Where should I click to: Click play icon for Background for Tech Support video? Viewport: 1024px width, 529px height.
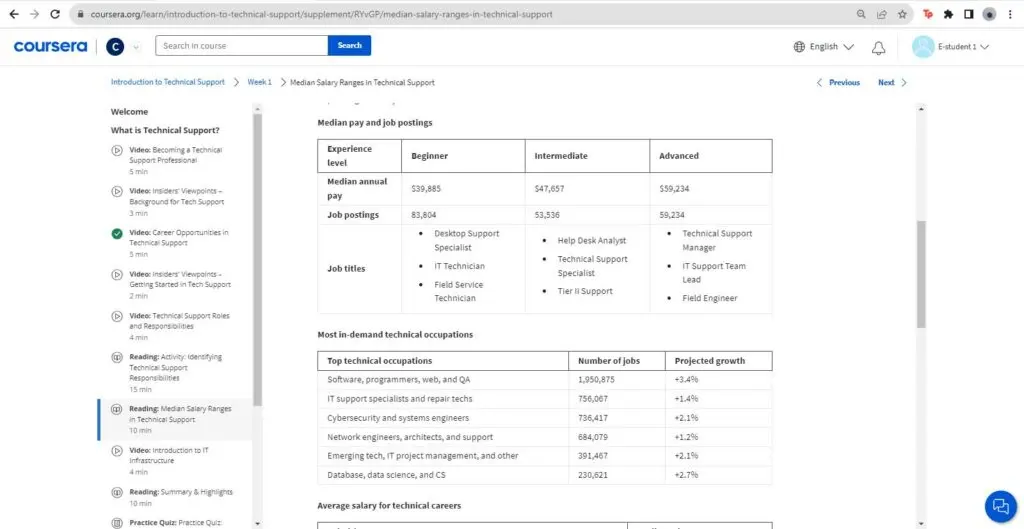click(x=117, y=191)
